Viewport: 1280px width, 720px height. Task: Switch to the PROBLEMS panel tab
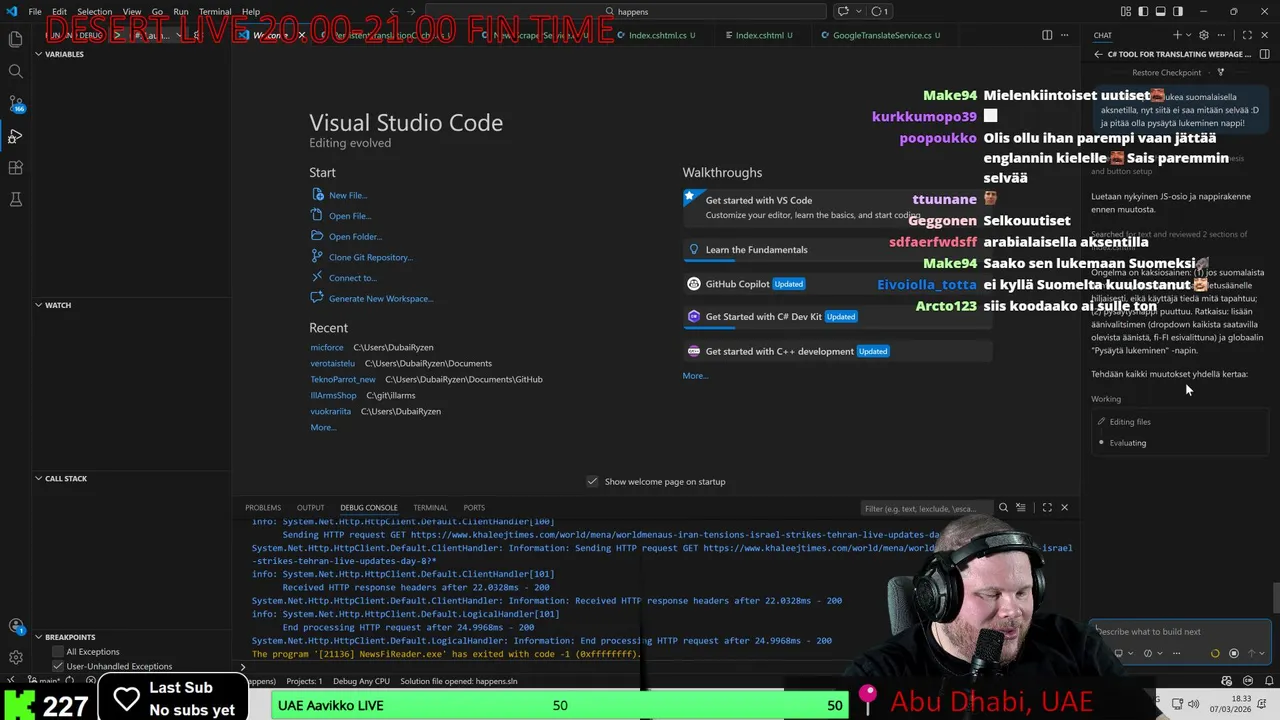tap(263, 508)
